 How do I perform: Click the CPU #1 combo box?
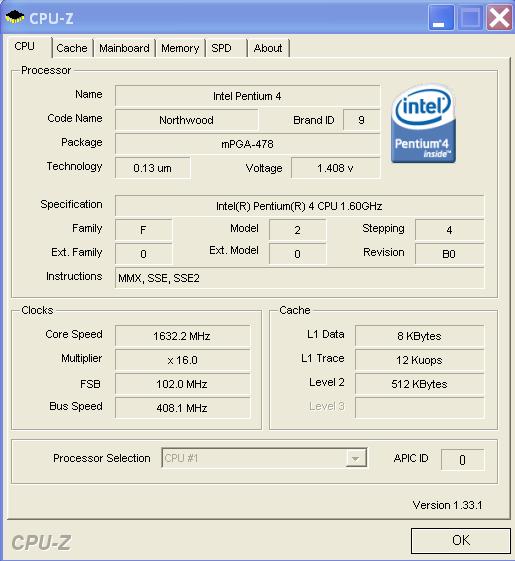(264, 458)
